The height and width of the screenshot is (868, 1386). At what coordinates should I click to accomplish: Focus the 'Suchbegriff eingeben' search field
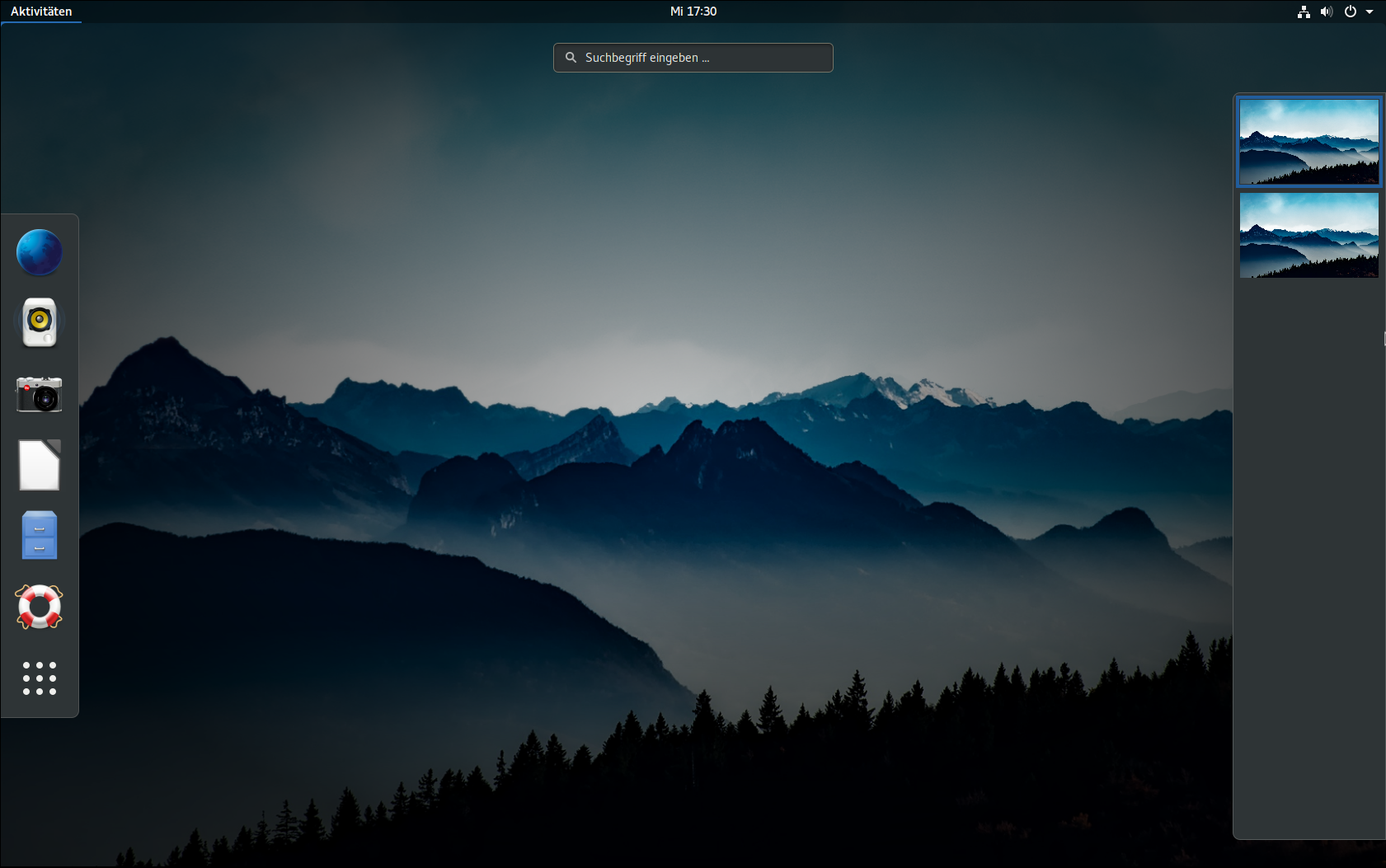click(701, 58)
